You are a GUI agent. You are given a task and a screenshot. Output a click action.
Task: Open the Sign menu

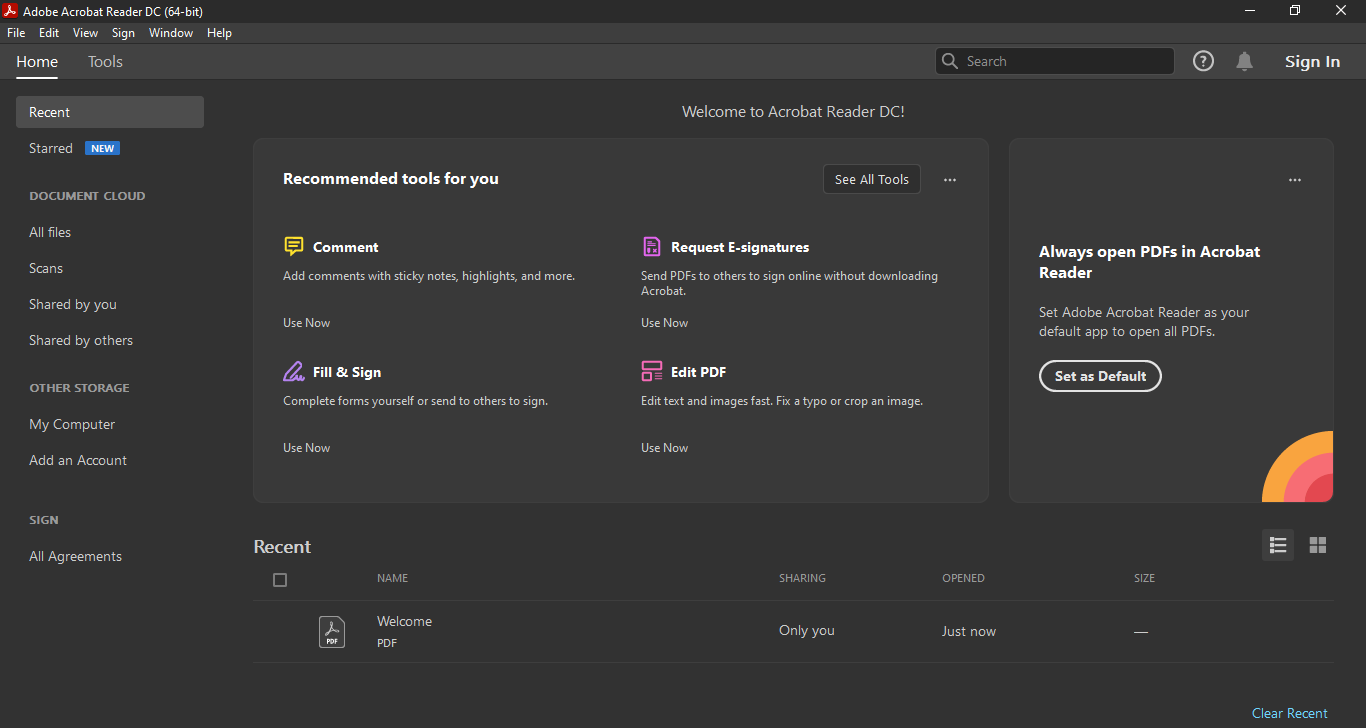pos(123,33)
